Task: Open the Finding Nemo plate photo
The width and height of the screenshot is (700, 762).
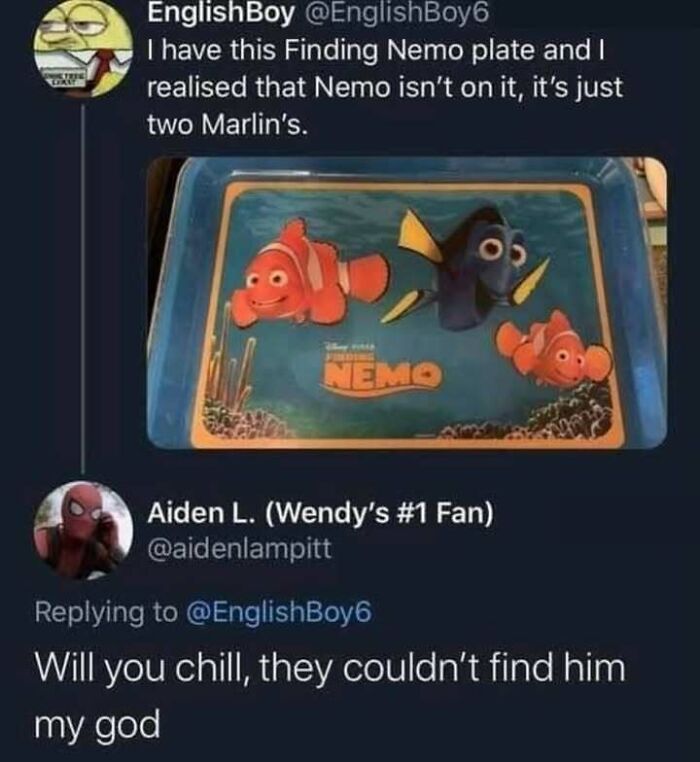Action: (407, 303)
